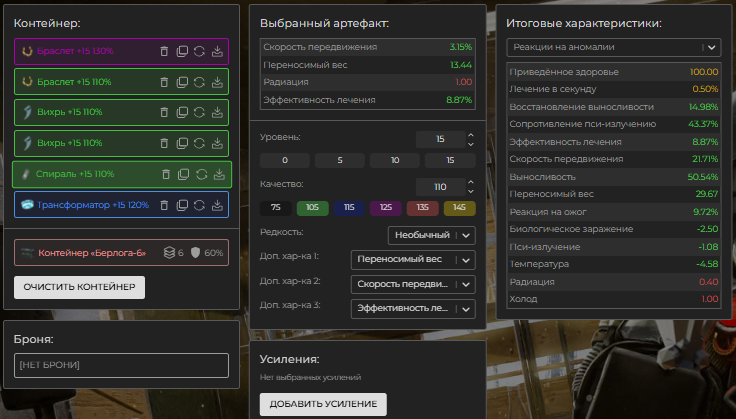Click Приведённое здоровье stat row
736x419 pixels.
613,72
